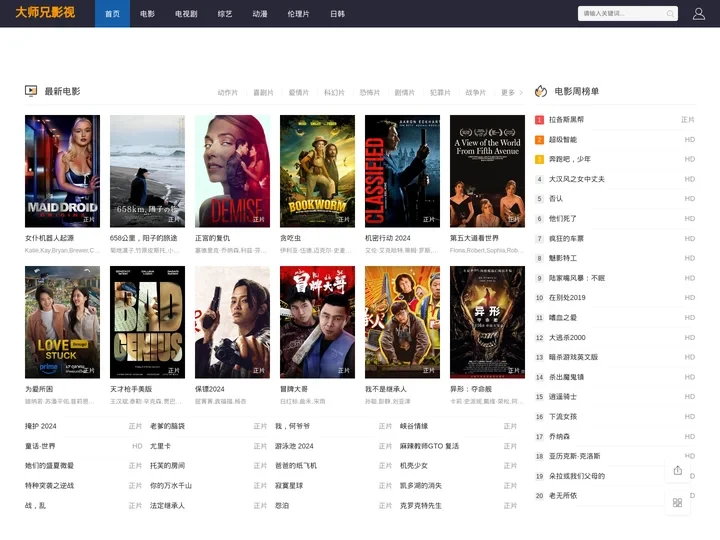
Task: Filter by 战争片 genre
Action: 475,93
